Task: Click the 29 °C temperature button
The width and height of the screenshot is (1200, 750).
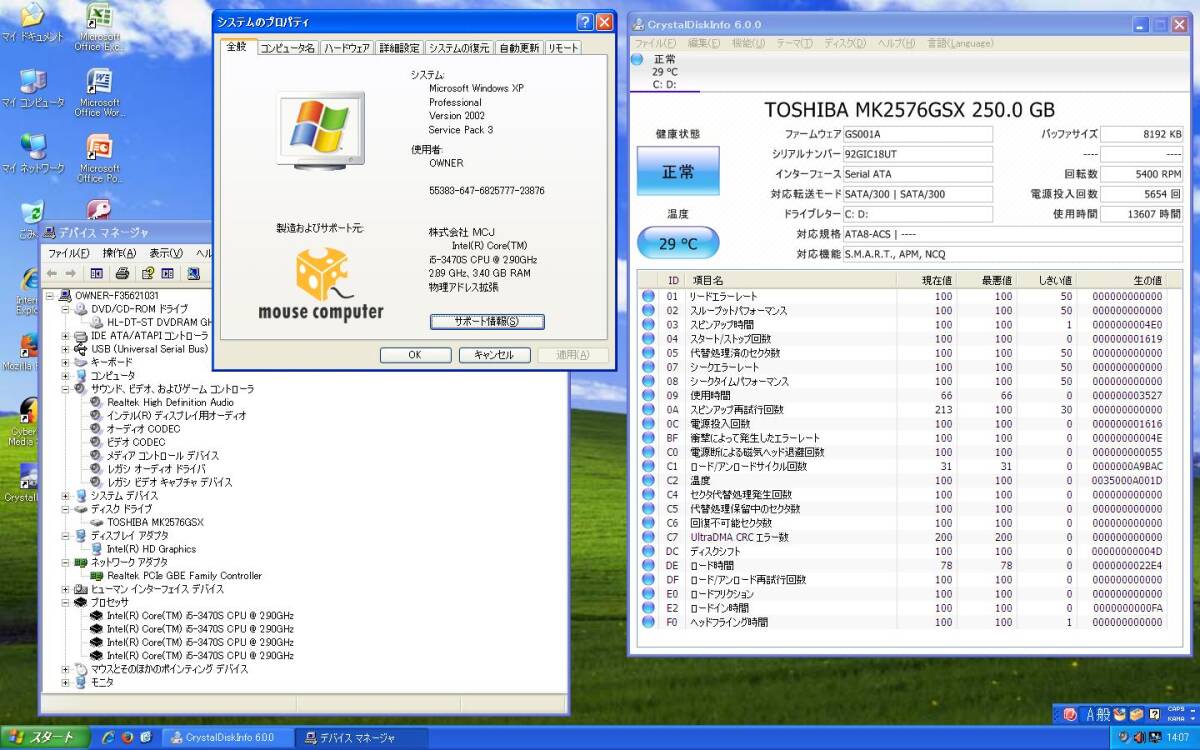Action: point(678,243)
